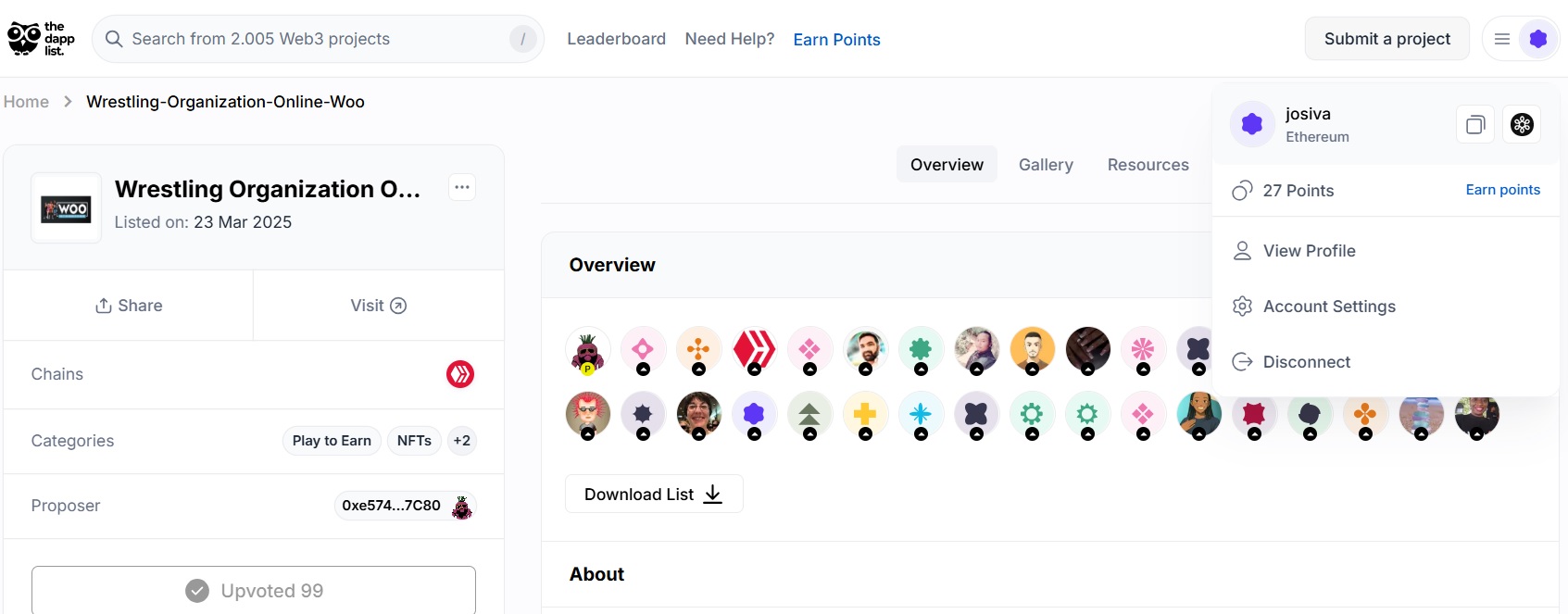1568x614 pixels.
Task: Click the purple hexagon avatar next to josiva
Action: click(x=1252, y=124)
